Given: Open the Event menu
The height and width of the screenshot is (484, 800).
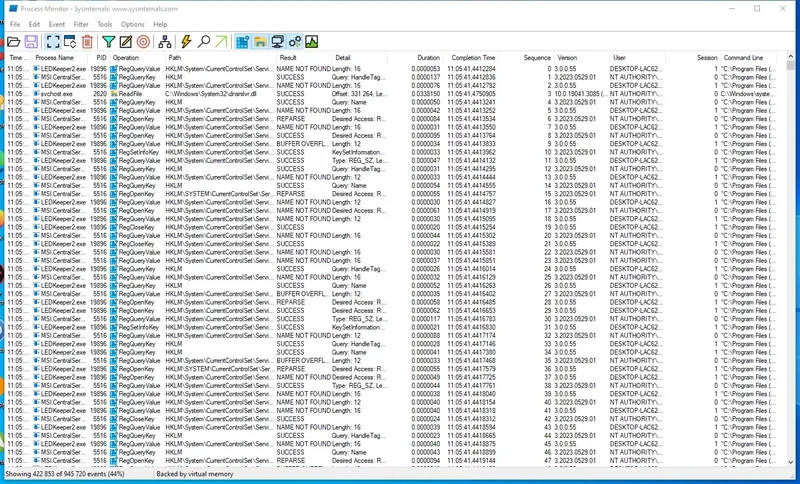Looking at the screenshot, I should pos(57,24).
